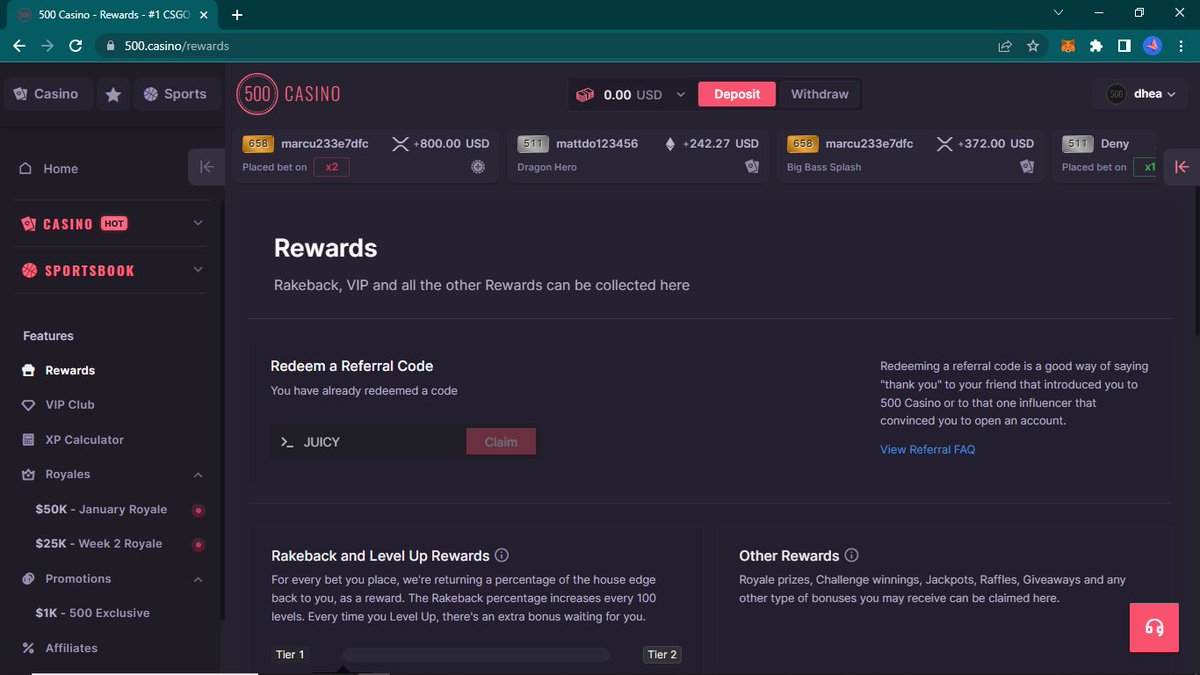Click info icon beside Other Rewards
Viewport: 1200px width, 675px height.
[x=851, y=555]
